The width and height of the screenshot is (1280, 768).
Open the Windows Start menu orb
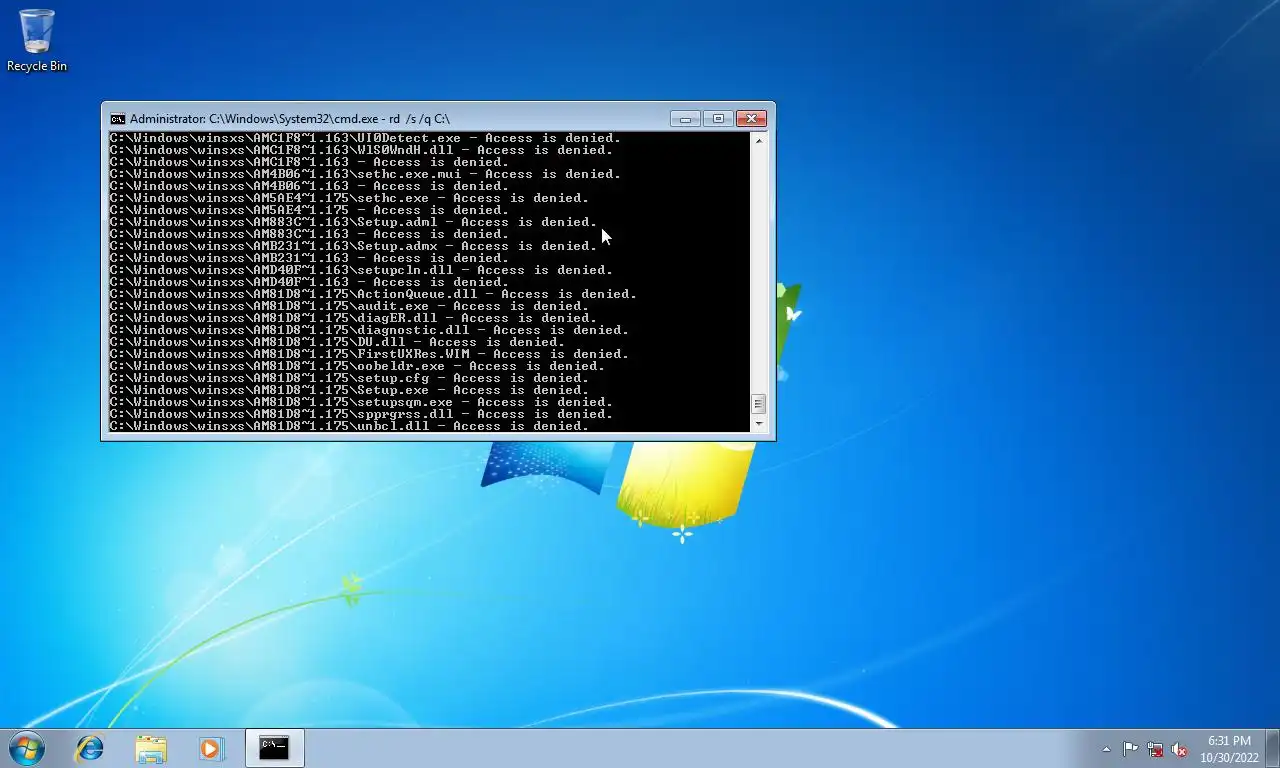pyautogui.click(x=26, y=748)
